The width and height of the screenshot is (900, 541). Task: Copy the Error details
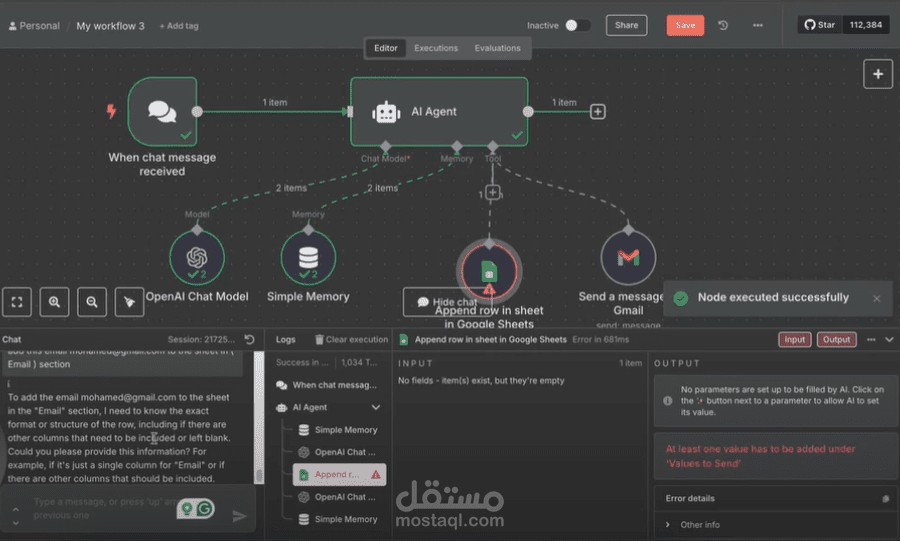pos(886,499)
